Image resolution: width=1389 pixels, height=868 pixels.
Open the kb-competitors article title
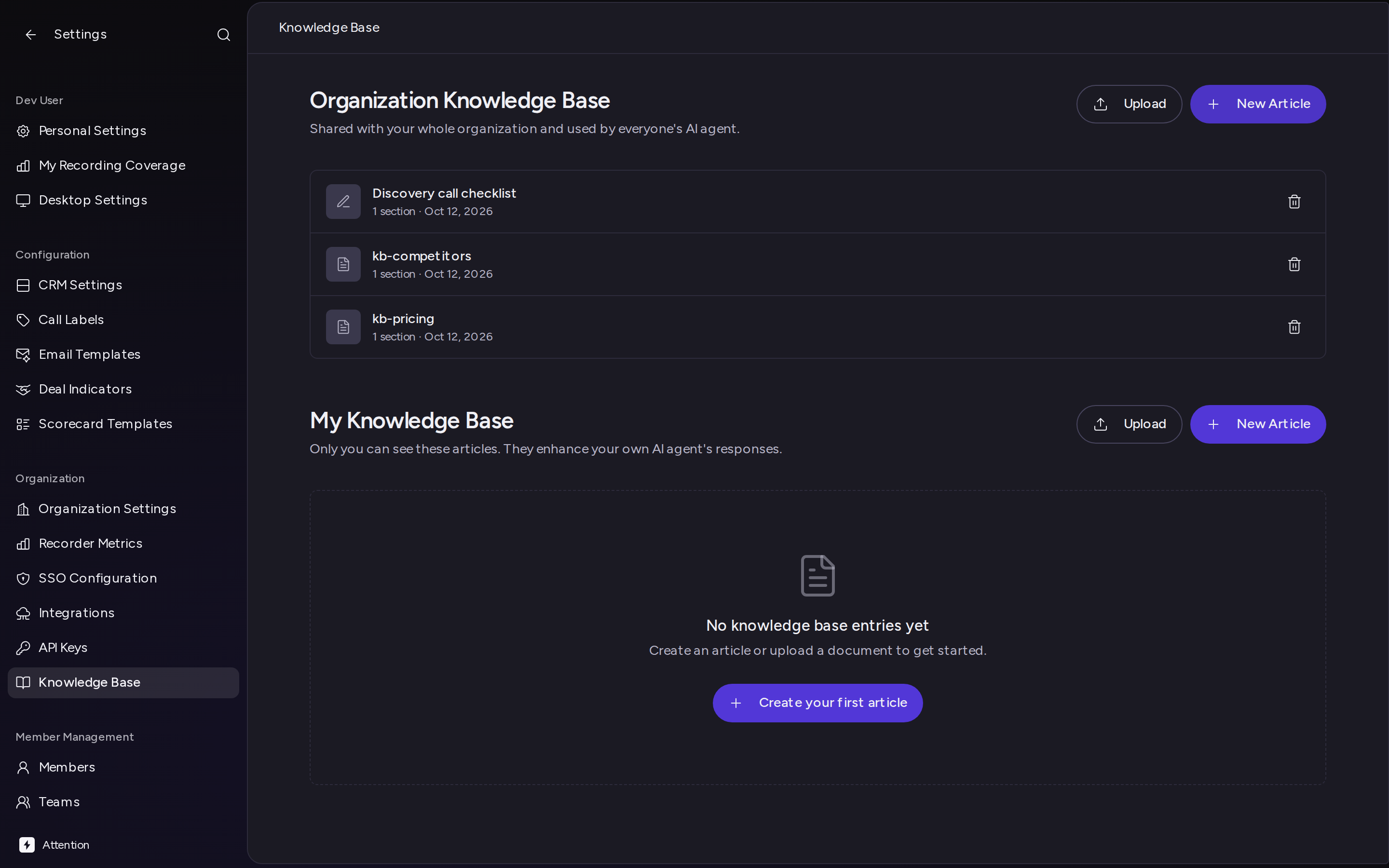[x=422, y=256]
